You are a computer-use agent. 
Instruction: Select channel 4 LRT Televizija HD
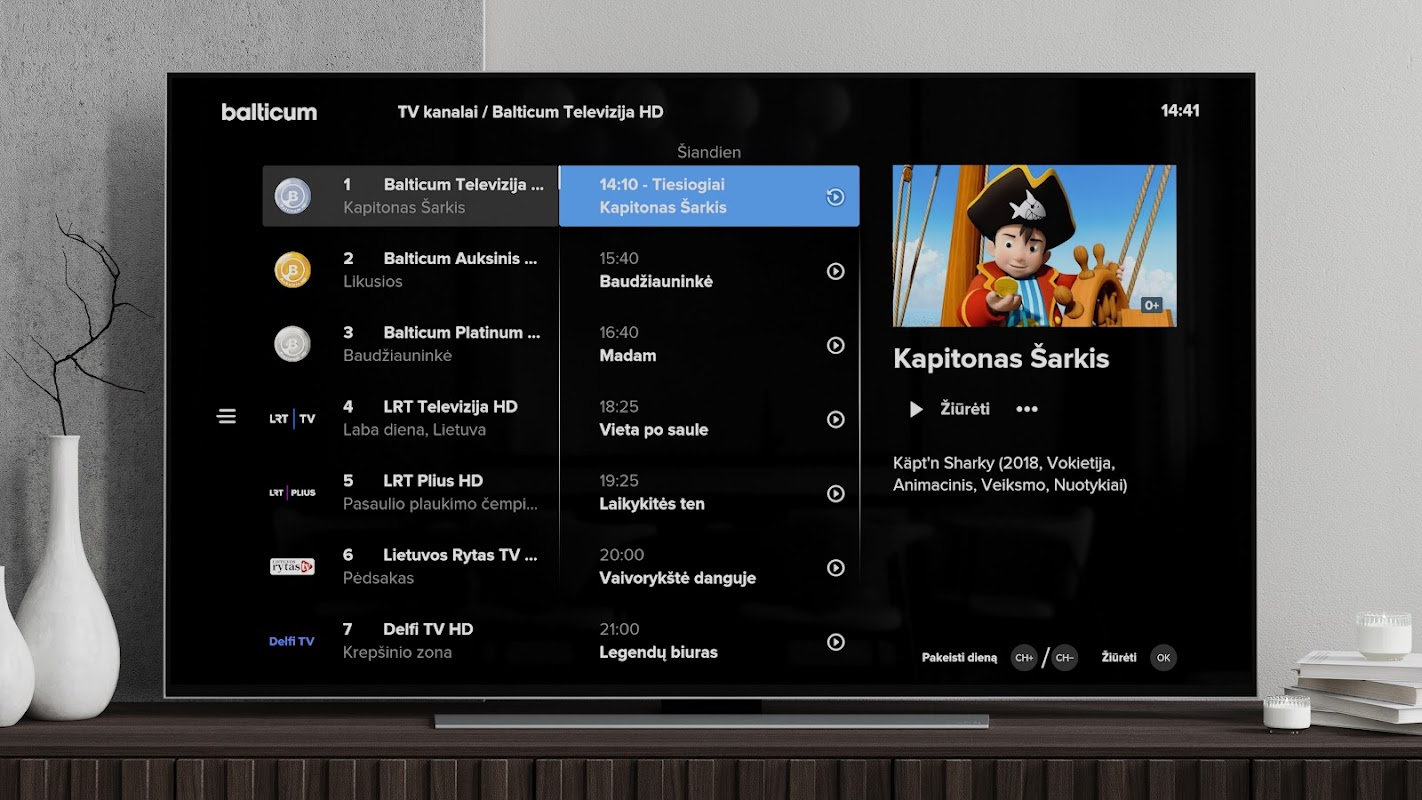tap(410, 418)
